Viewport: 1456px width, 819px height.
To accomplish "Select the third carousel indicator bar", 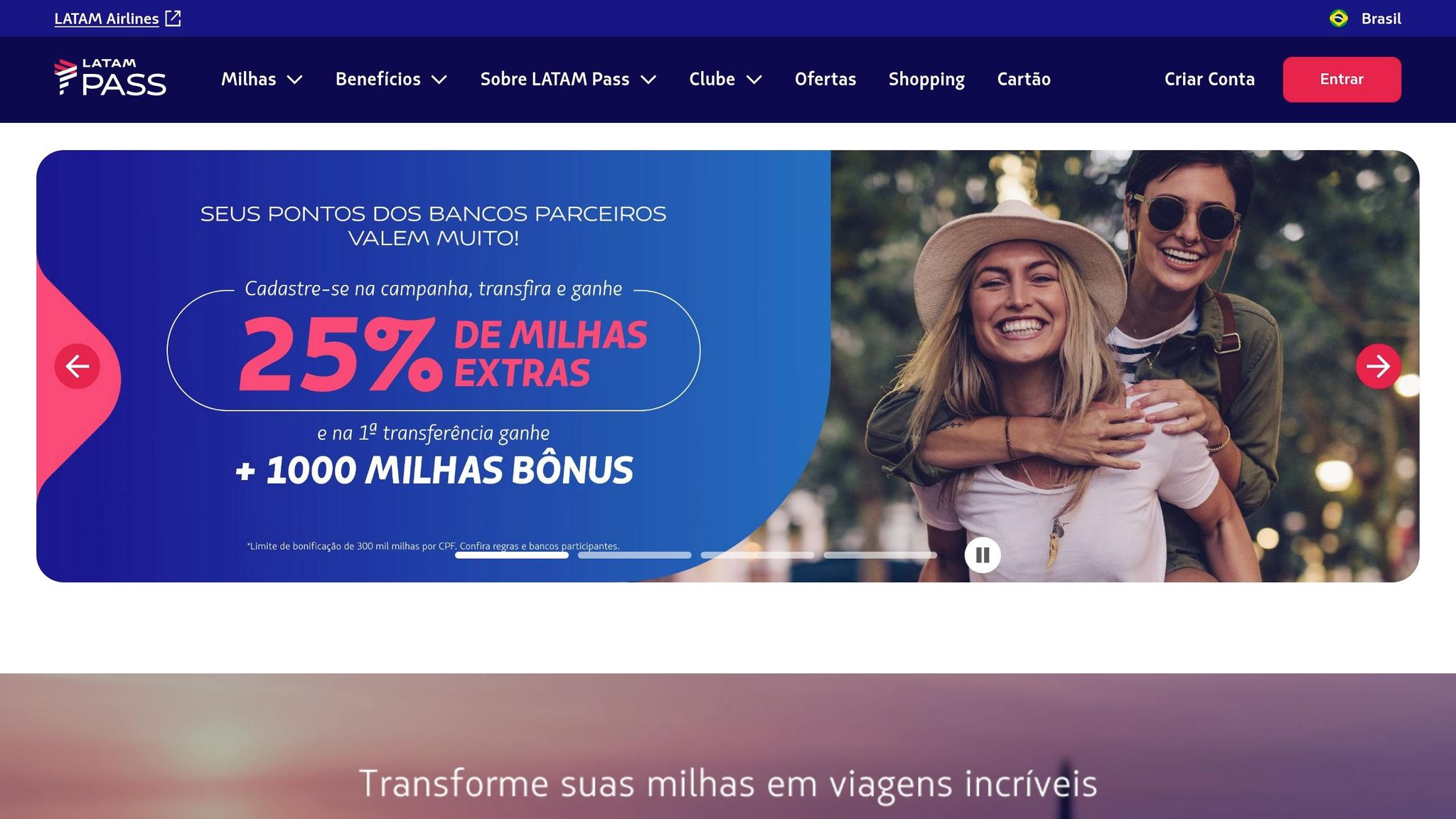I will click(x=758, y=555).
